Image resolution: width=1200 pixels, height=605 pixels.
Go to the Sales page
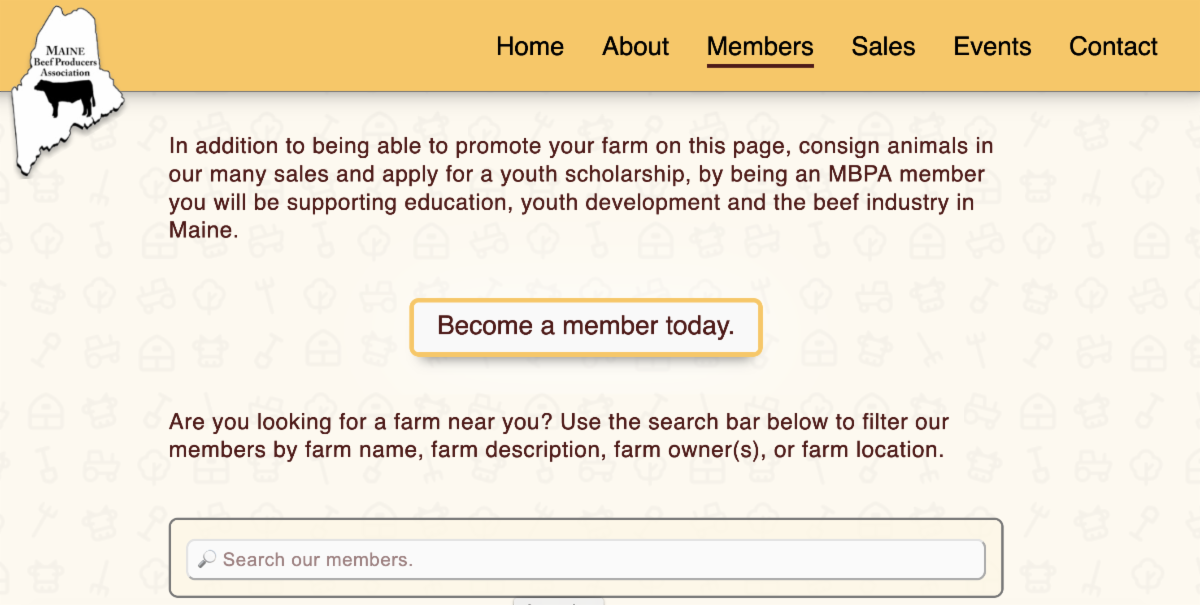(883, 47)
